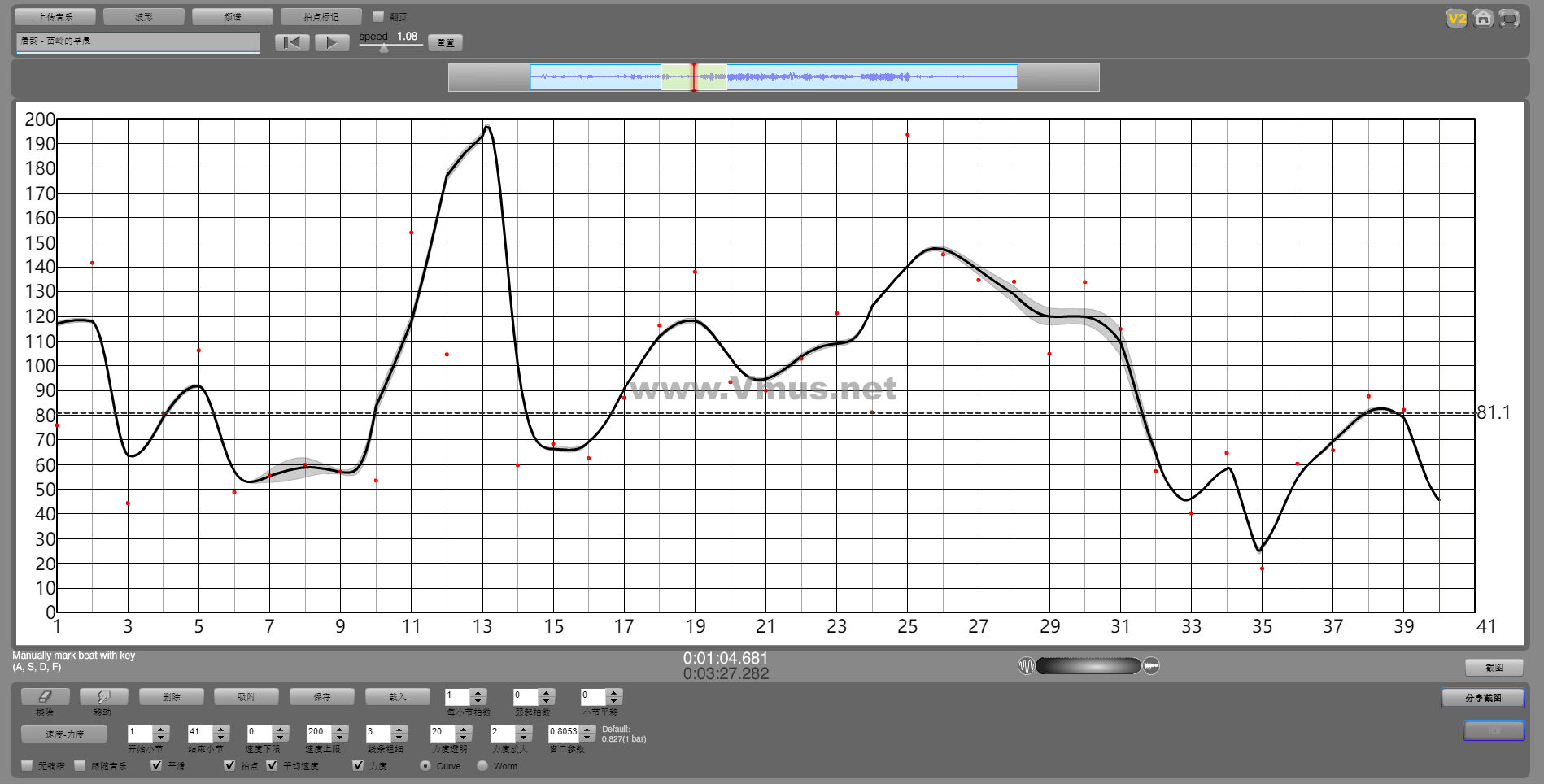The width and height of the screenshot is (1544, 784).
Task: Increase the 每小节拍数 beats per bar
Action: [478, 693]
